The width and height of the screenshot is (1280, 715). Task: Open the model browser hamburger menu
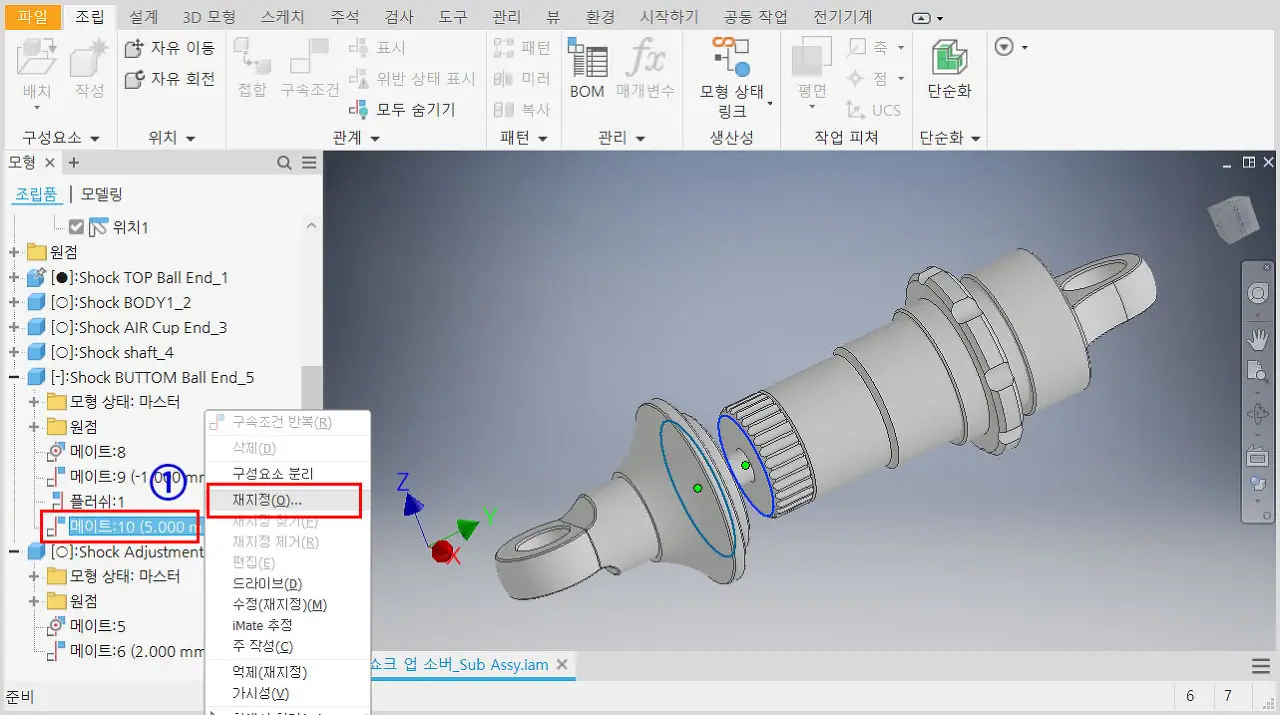[x=309, y=163]
